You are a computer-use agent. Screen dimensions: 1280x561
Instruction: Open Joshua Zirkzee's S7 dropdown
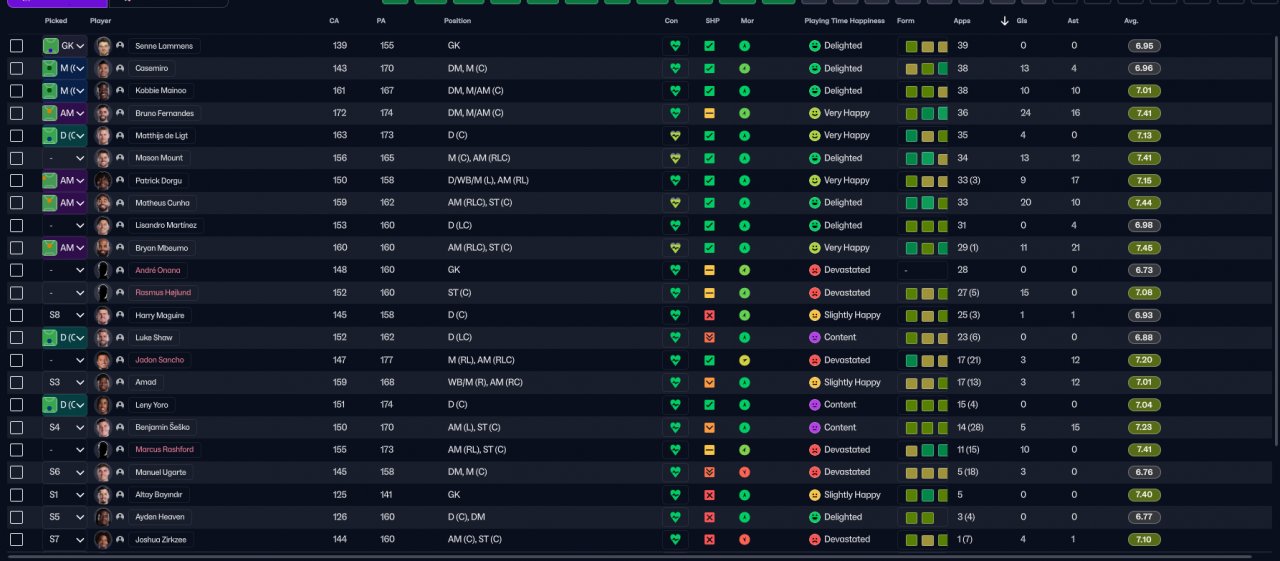pyautogui.click(x=65, y=539)
